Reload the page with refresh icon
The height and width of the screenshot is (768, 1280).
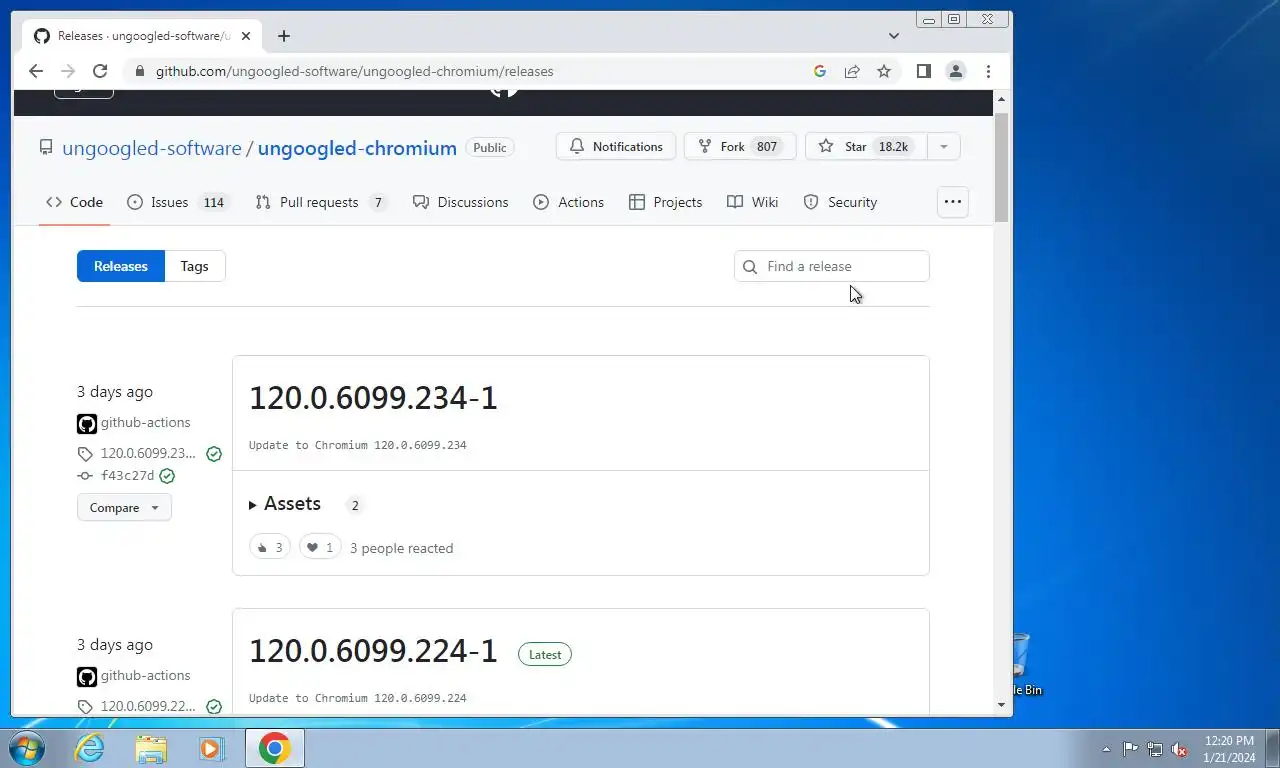(100, 71)
